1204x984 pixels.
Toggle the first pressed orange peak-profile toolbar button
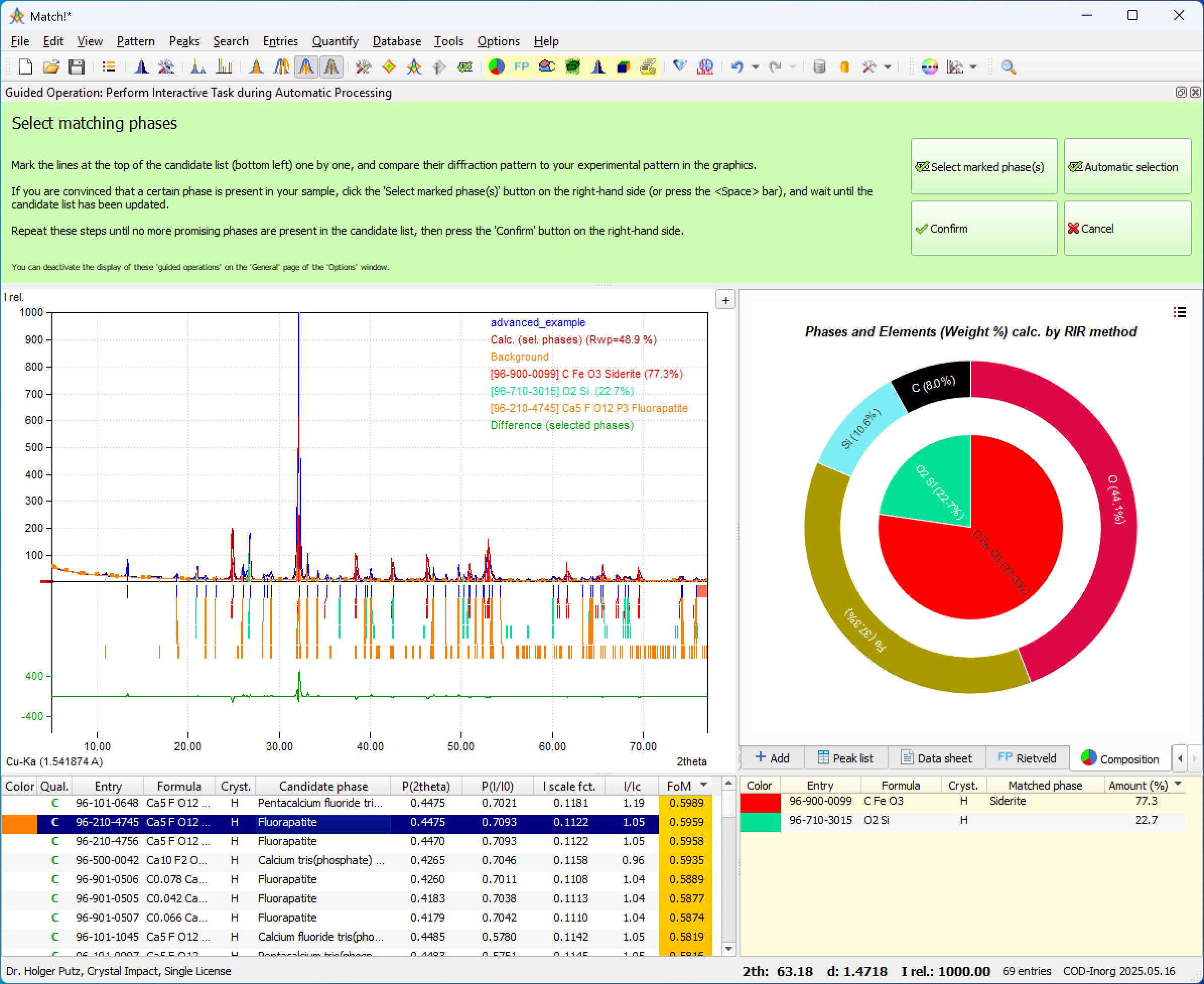[306, 67]
